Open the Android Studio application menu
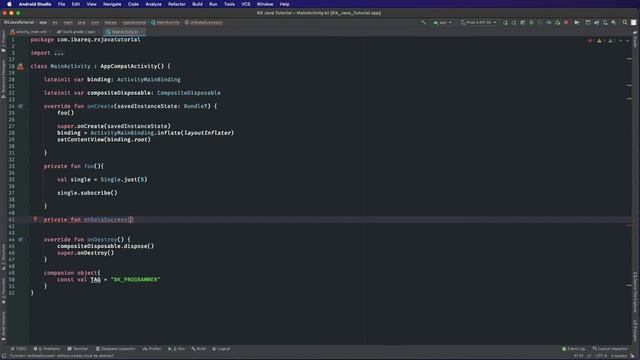Image resolution: width=640 pixels, height=360 pixels. coord(35,4)
